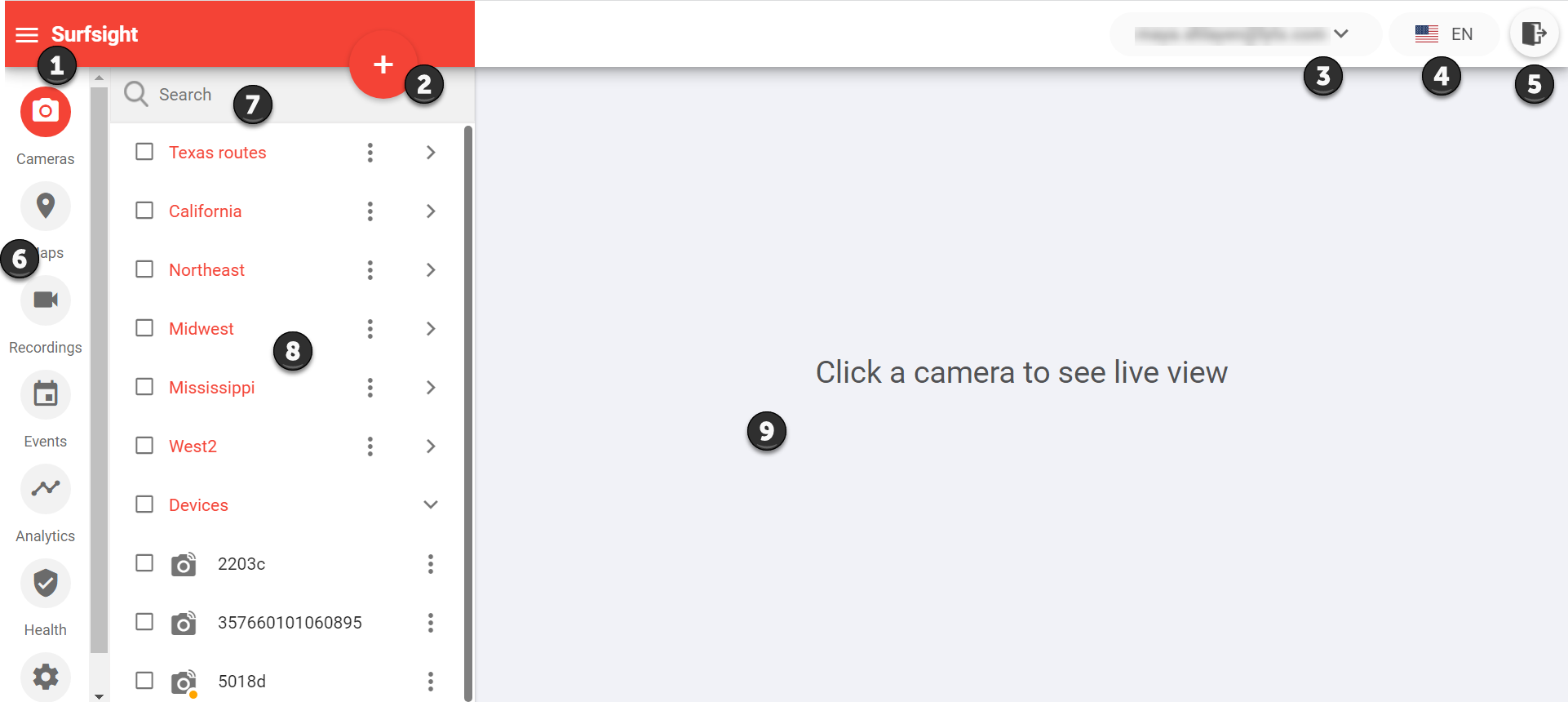Image resolution: width=1568 pixels, height=702 pixels.
Task: Tick the checkbox for device 2203c
Action: [x=144, y=563]
